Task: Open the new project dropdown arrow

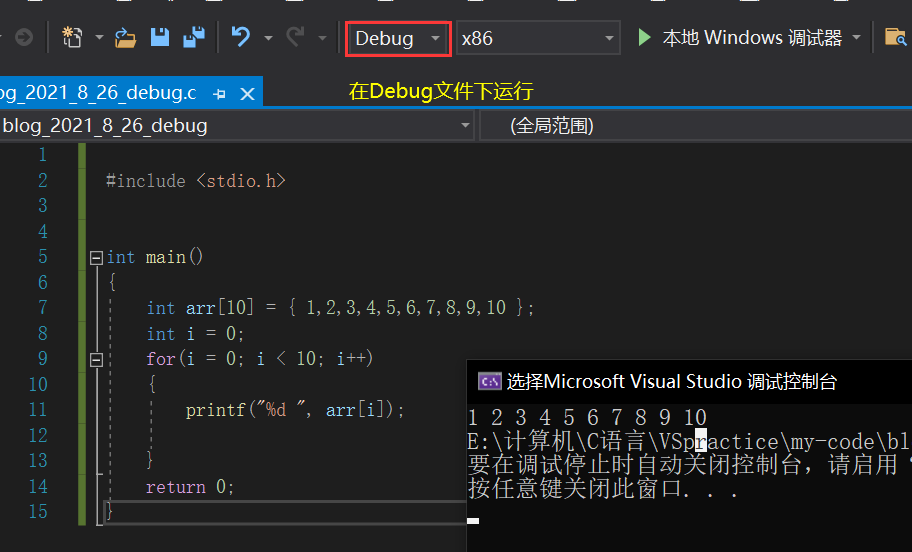Action: [x=99, y=38]
